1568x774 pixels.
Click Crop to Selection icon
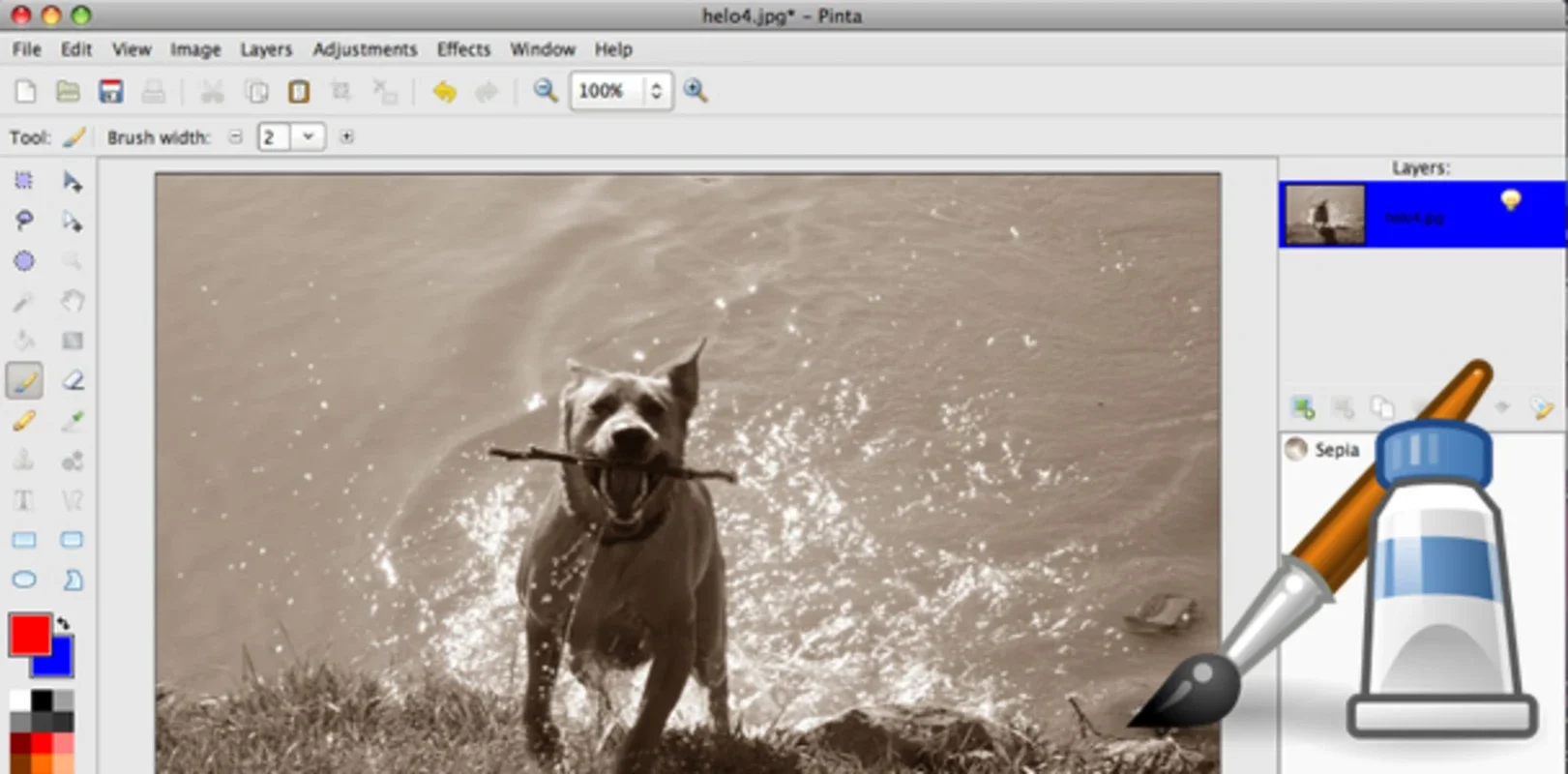[340, 91]
